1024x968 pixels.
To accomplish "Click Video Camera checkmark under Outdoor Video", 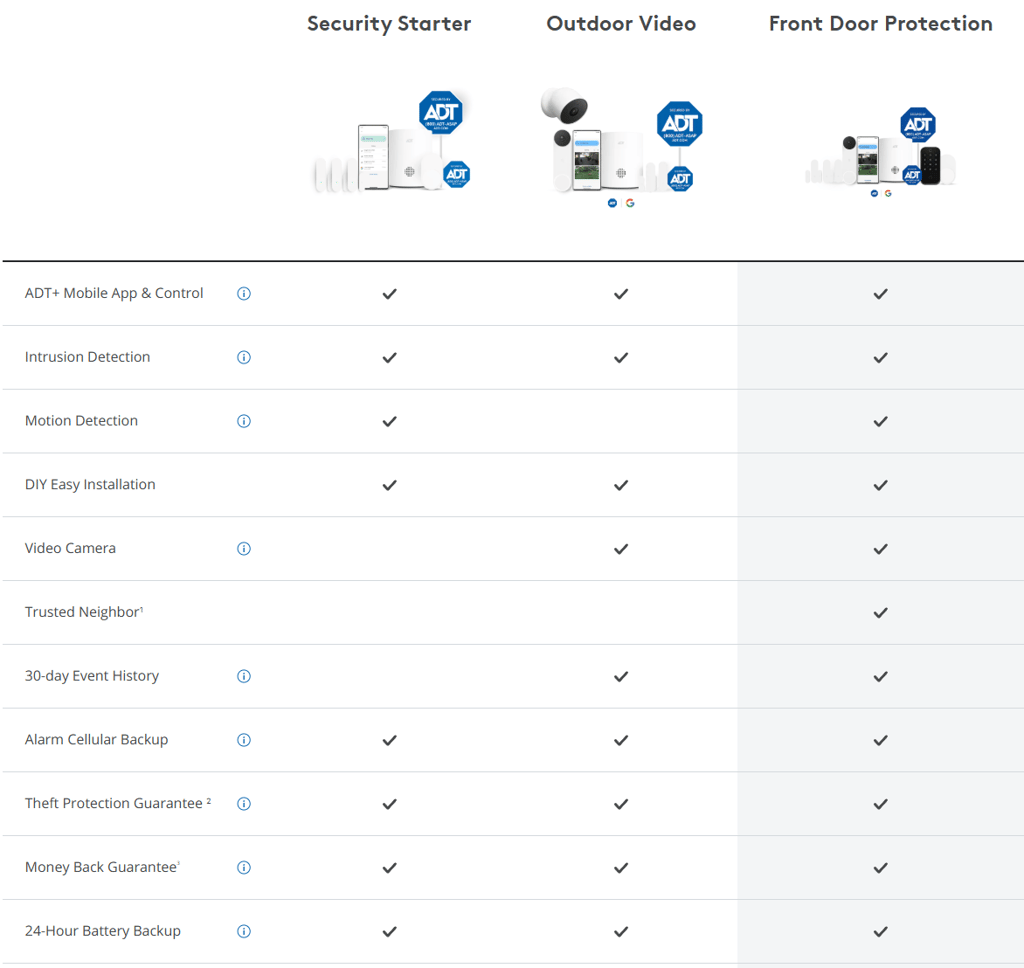I will click(x=621, y=549).
